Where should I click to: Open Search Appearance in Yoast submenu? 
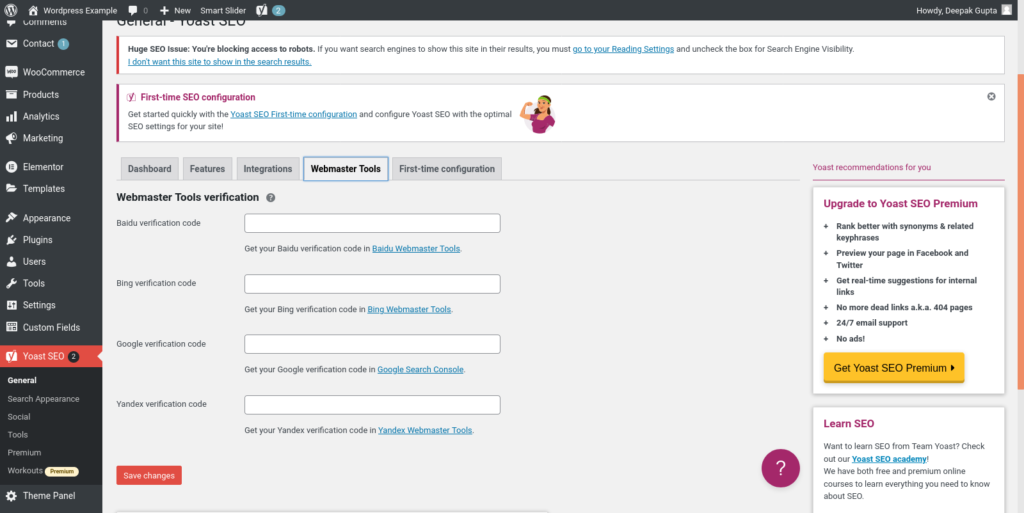click(43, 399)
